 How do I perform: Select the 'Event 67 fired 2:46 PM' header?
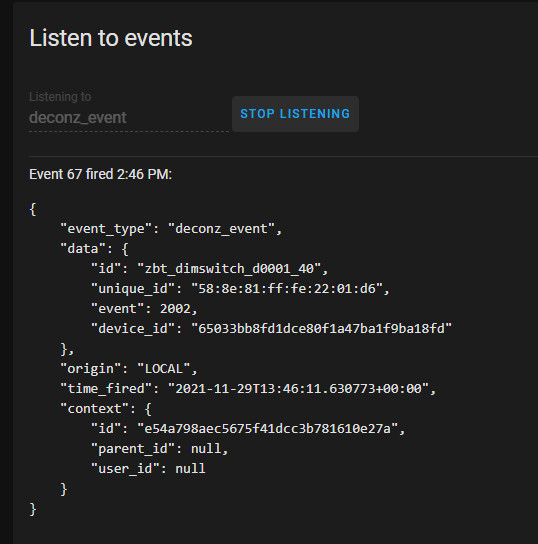point(100,174)
